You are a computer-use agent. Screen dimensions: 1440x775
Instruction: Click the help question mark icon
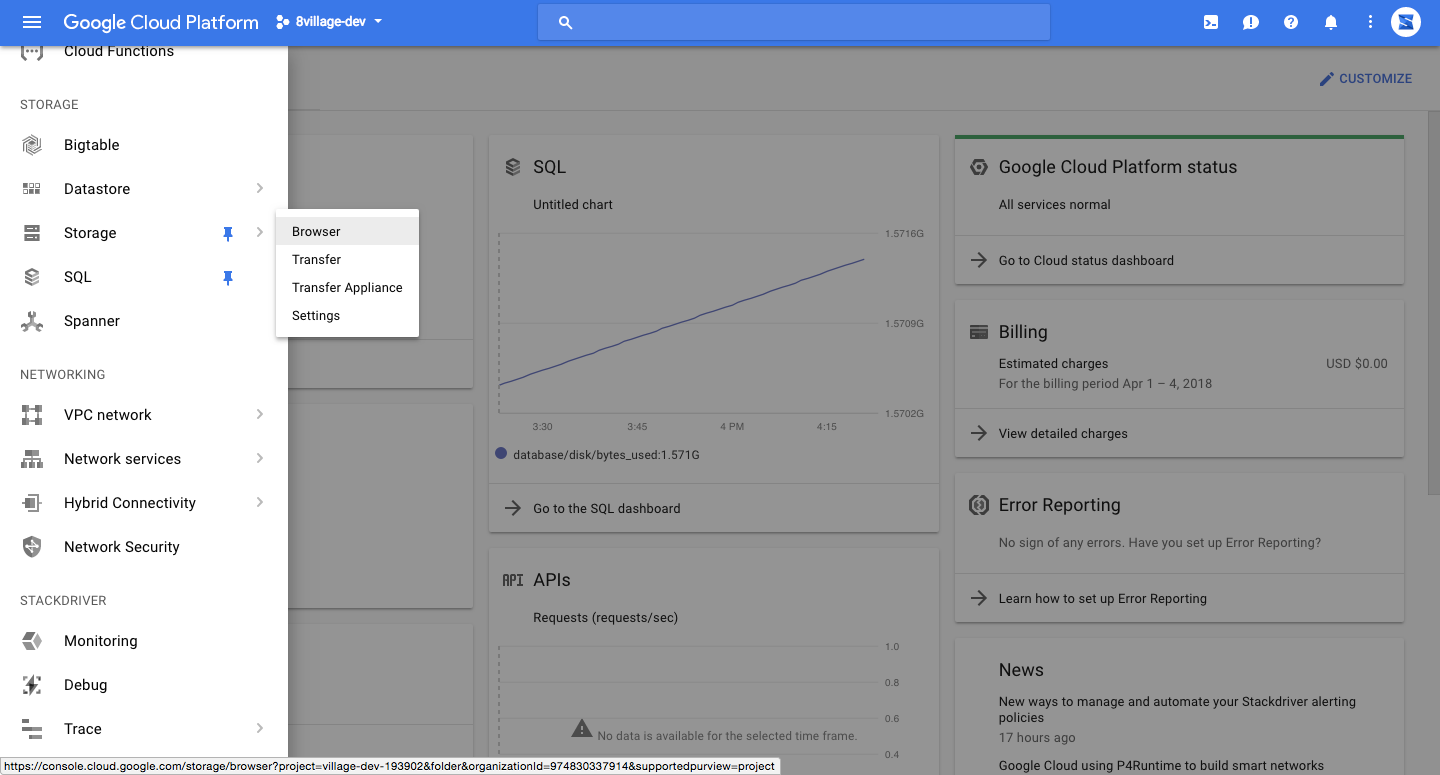[1291, 22]
